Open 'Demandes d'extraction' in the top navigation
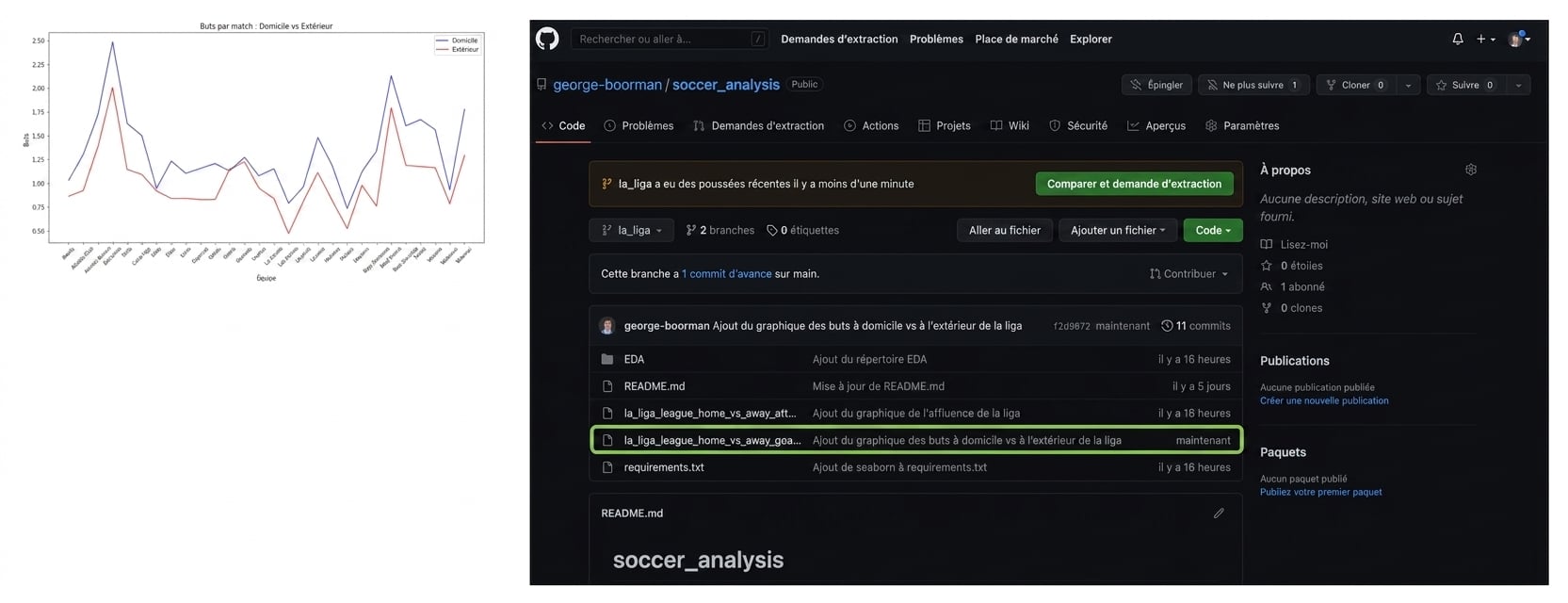 pos(839,39)
